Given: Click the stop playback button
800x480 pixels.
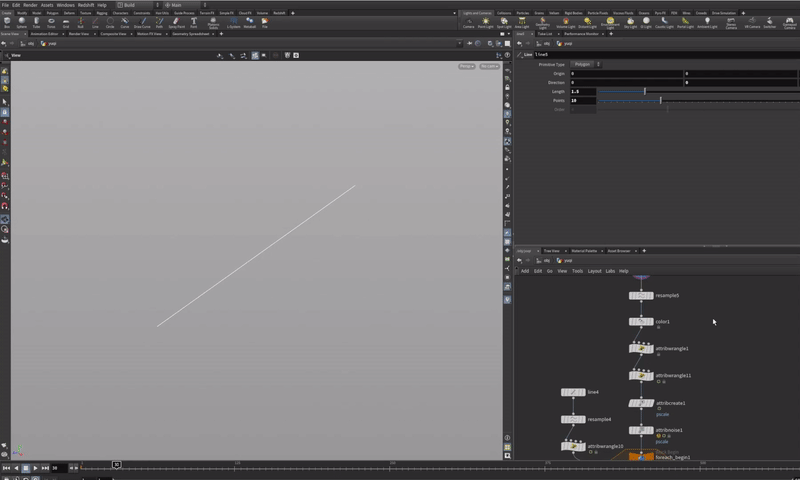Looking at the screenshot, I should pyautogui.click(x=26, y=468).
